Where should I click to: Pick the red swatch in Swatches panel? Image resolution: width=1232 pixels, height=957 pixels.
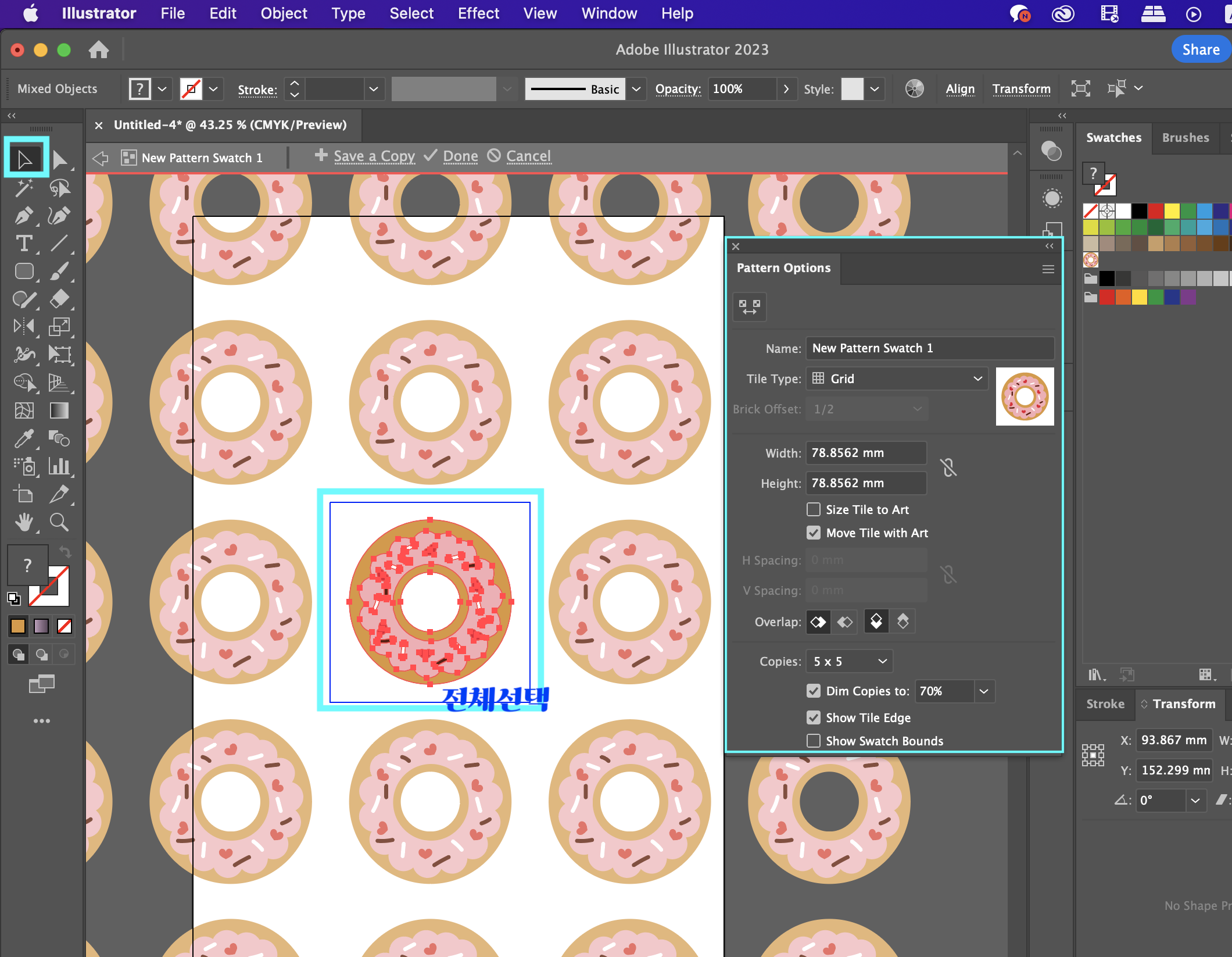pyautogui.click(x=1155, y=210)
